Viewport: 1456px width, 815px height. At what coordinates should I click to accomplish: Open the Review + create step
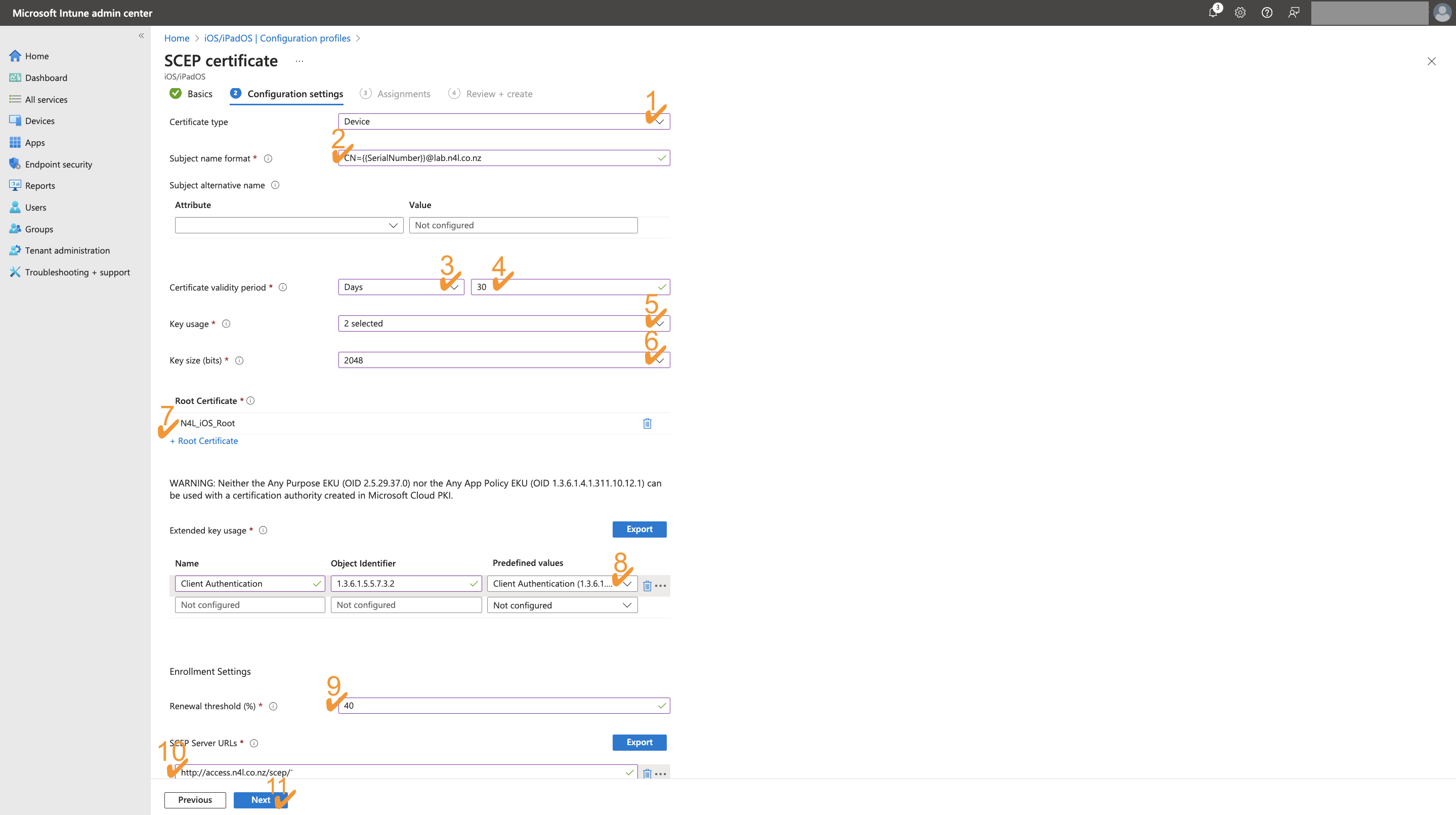point(499,93)
